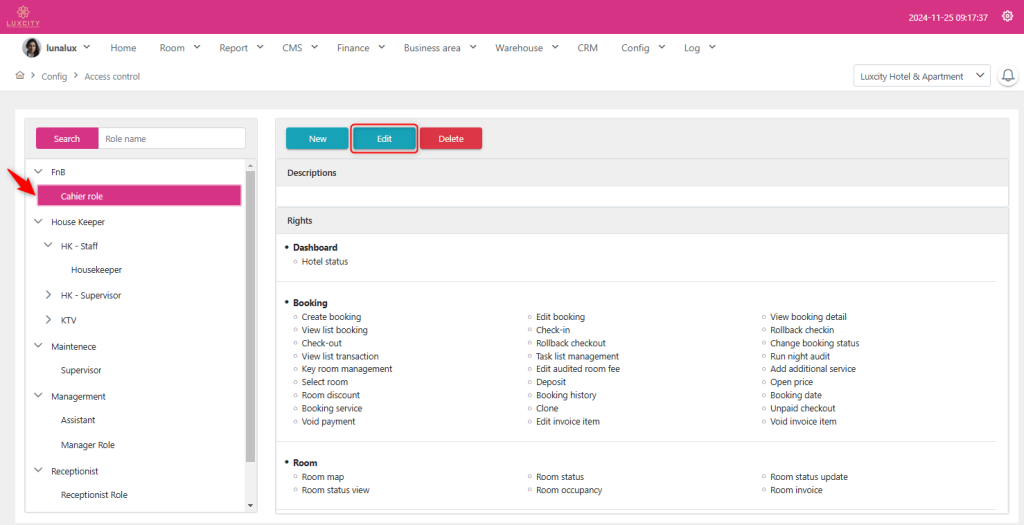Click the Luxcity logo in header

click(x=21, y=16)
